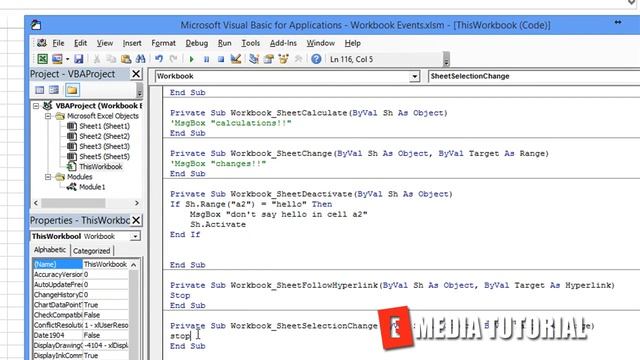Open Find with the binoculars icon
This screenshot has width=640, height=360.
[140, 59]
